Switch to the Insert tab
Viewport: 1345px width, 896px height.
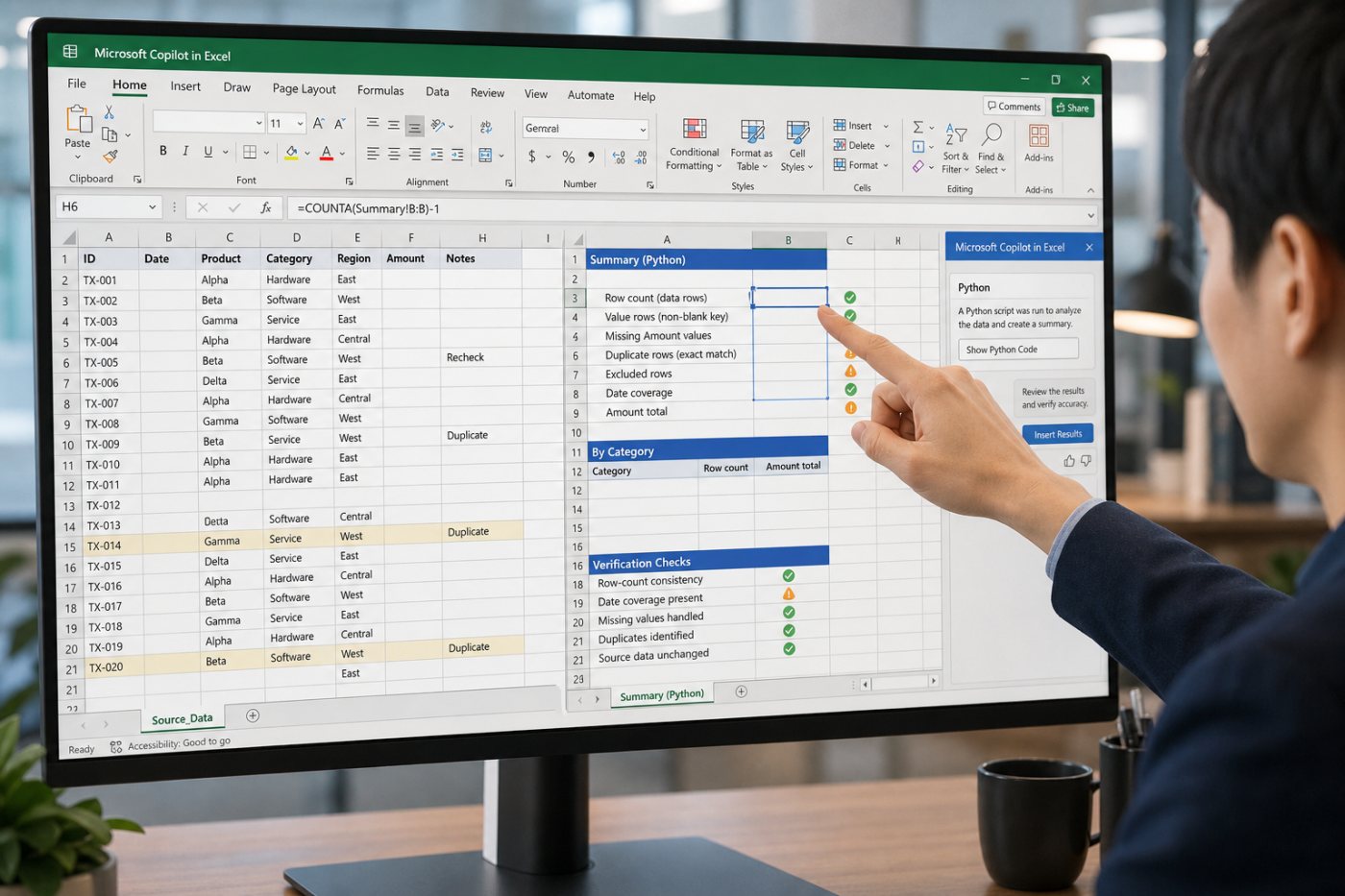[185, 86]
